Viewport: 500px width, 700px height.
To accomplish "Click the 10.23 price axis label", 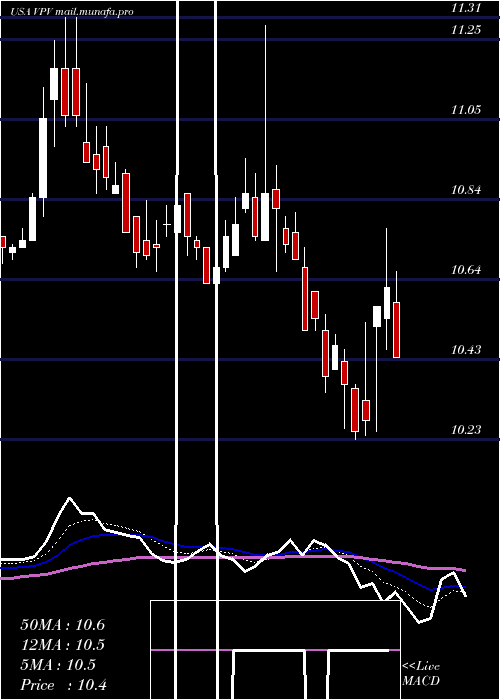I will pos(466,430).
